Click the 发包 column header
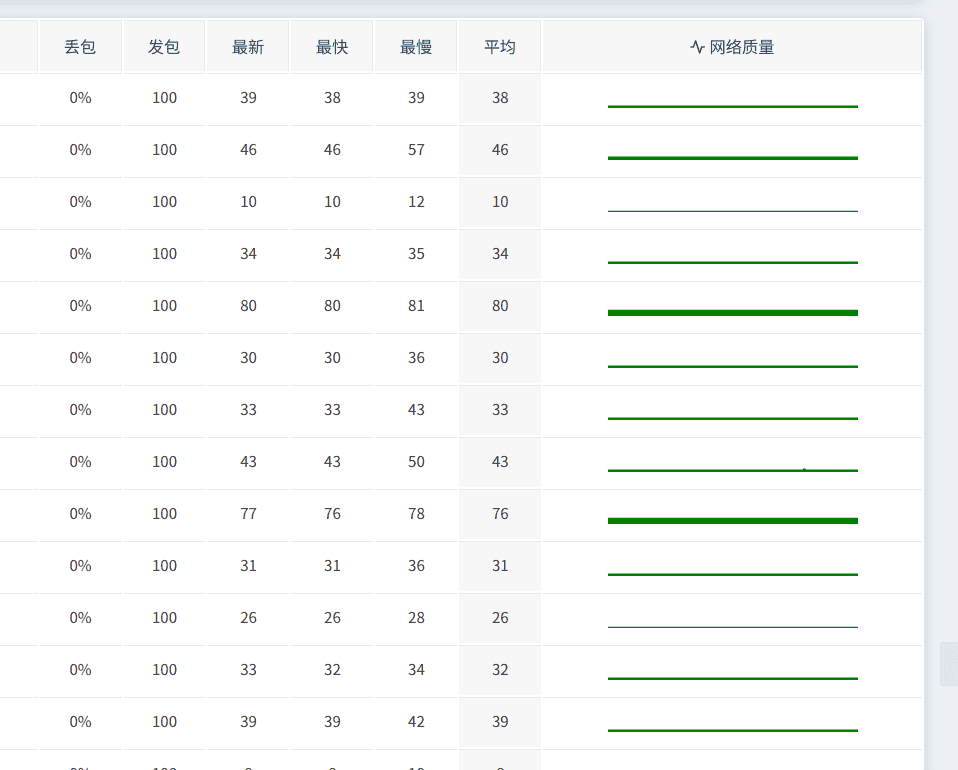This screenshot has height=770, width=958. tap(164, 47)
